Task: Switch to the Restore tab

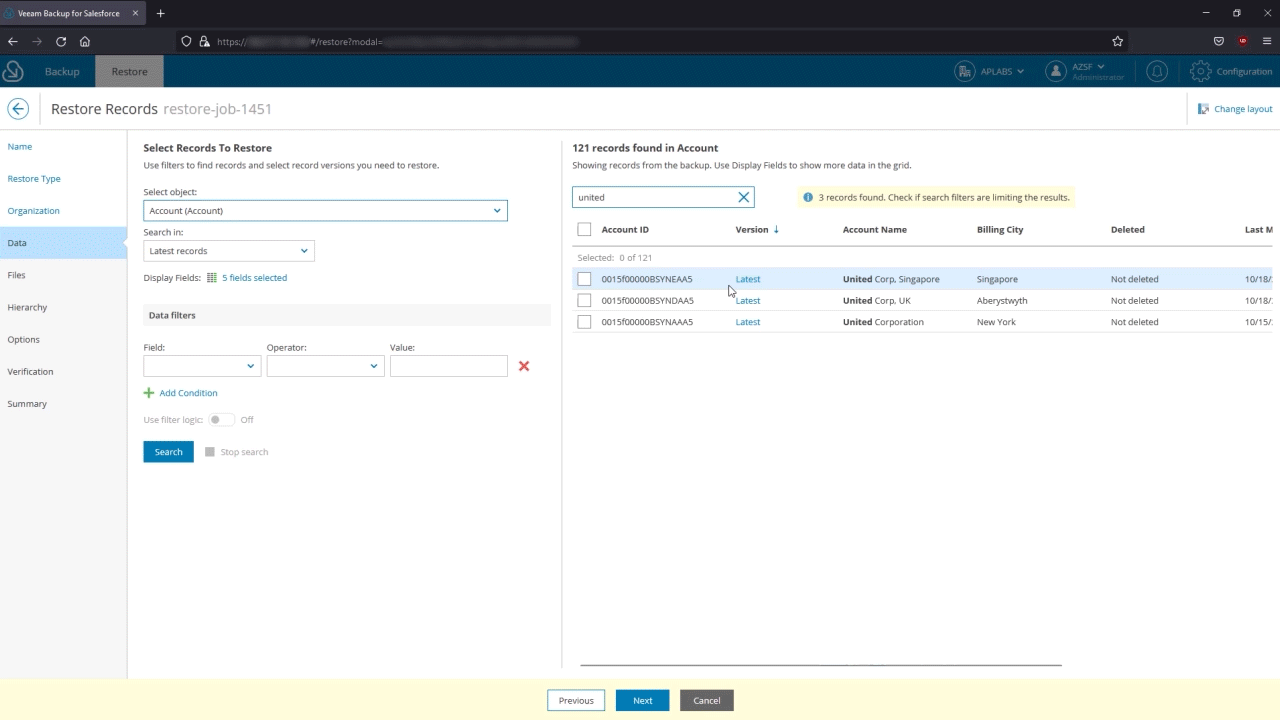Action: click(129, 72)
